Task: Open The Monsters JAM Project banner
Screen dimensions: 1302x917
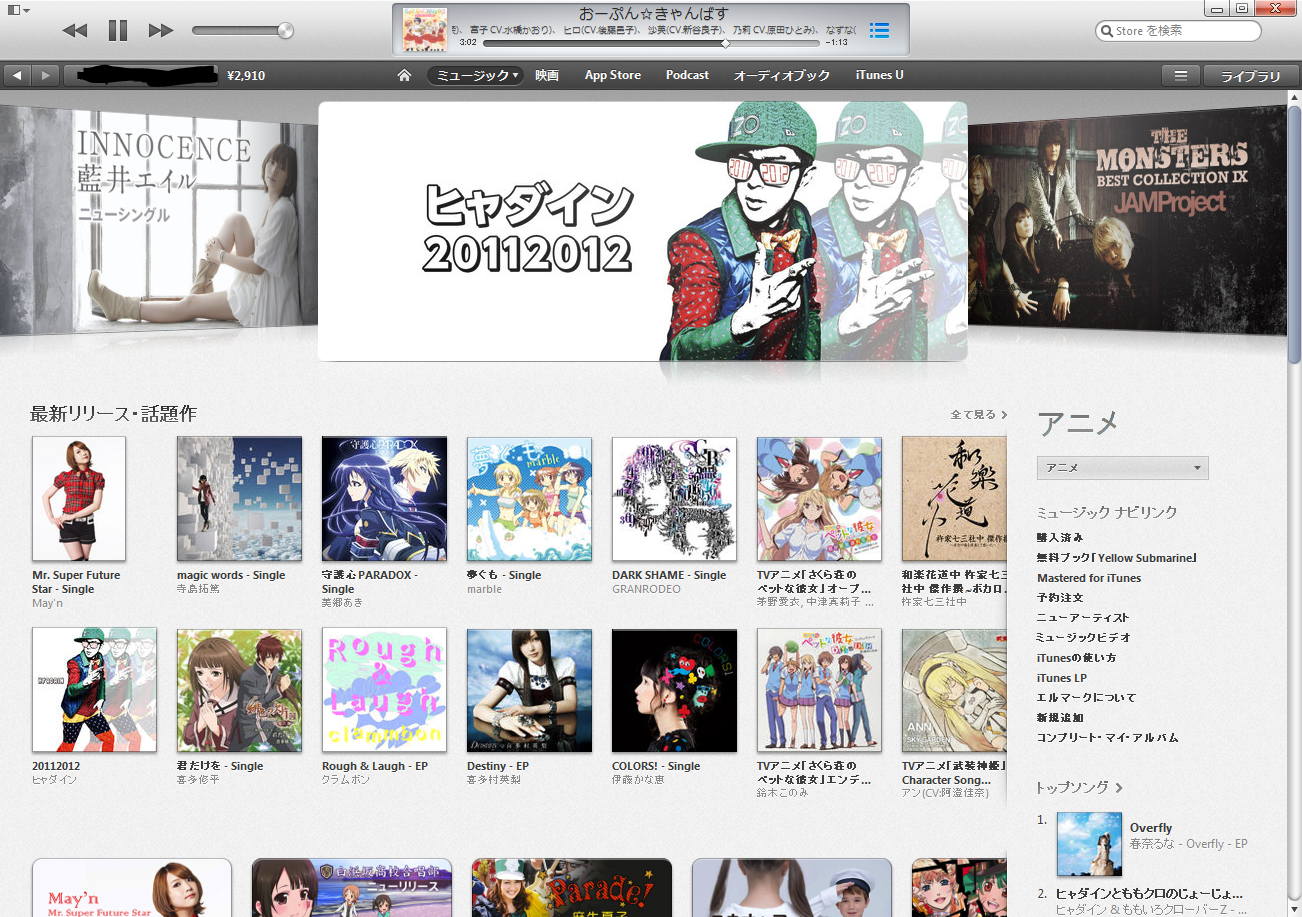Action: (1127, 220)
